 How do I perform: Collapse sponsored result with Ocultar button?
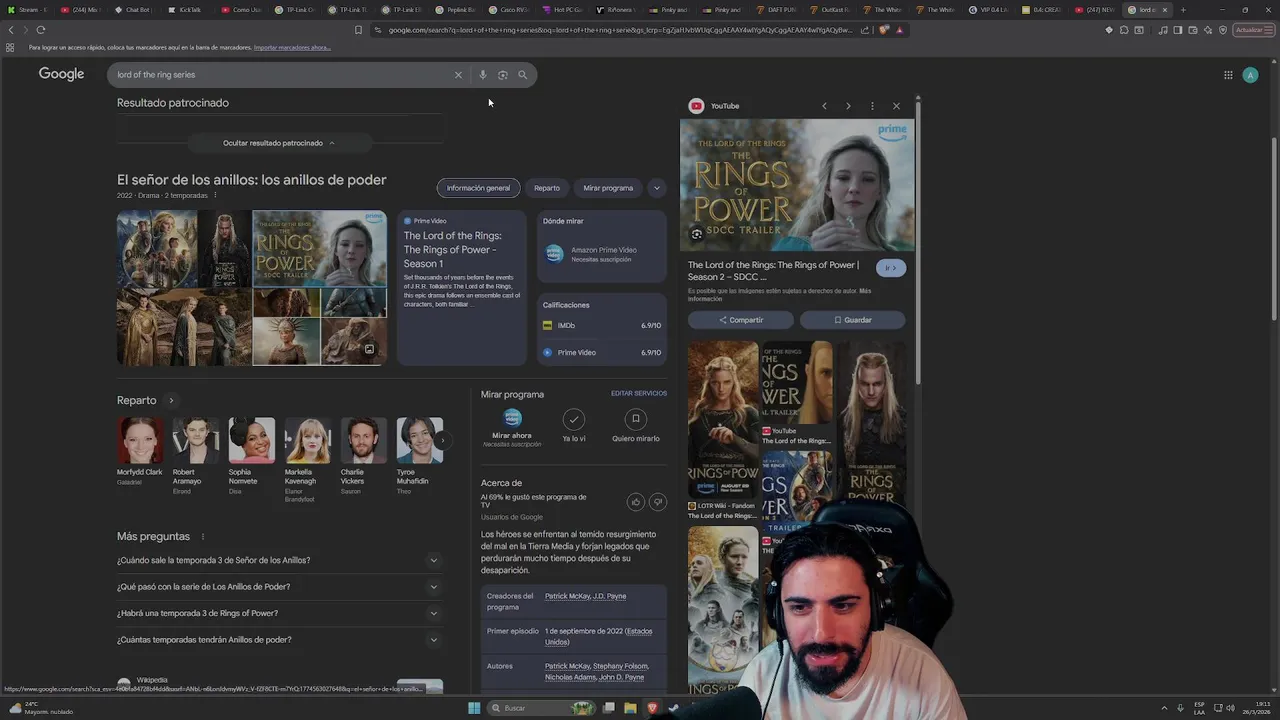pos(279,143)
